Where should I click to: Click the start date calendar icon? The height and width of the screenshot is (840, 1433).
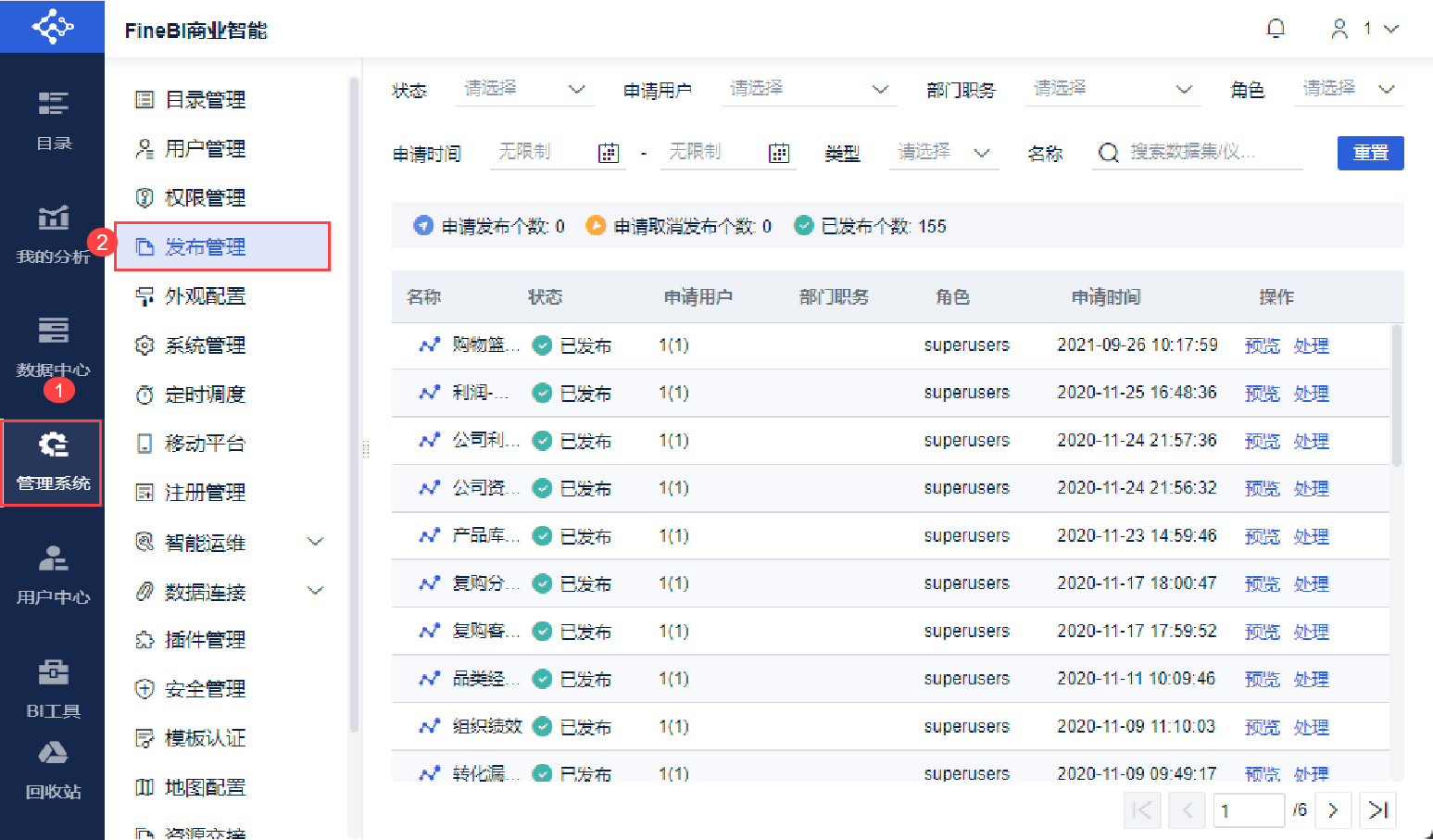click(x=608, y=154)
